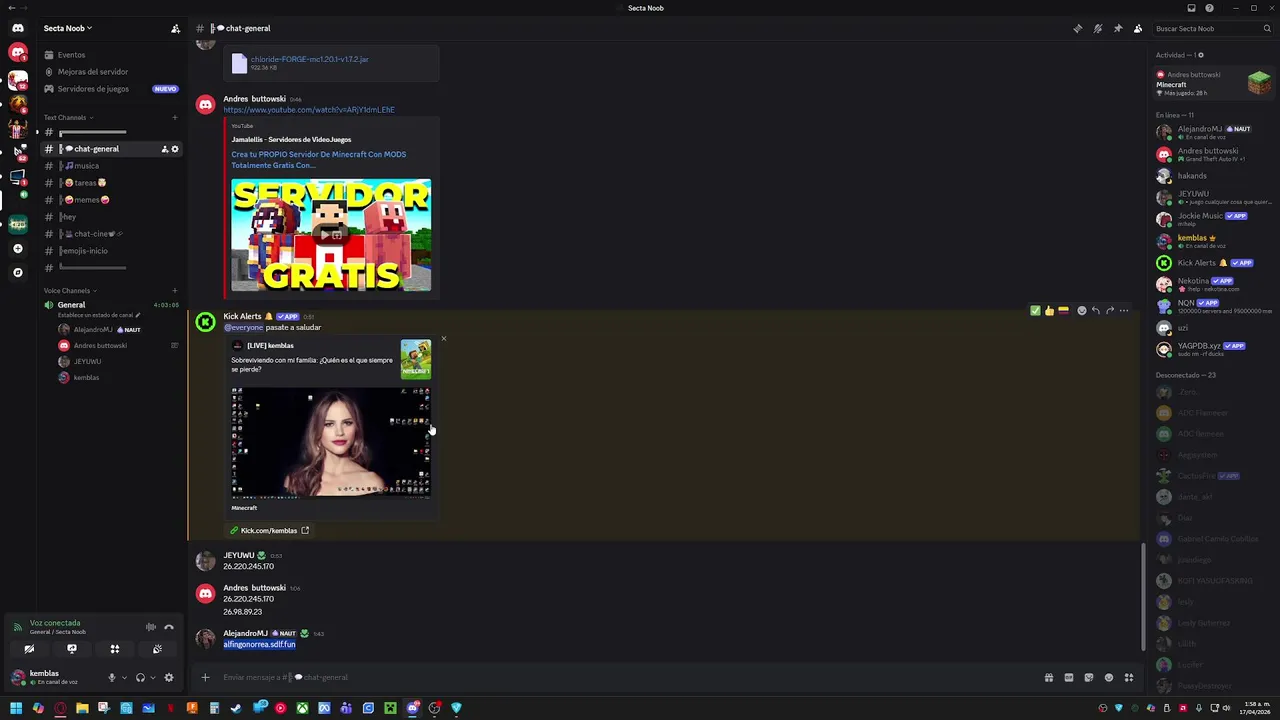
Task: Toggle noise suppression in voice panel
Action: [151, 627]
